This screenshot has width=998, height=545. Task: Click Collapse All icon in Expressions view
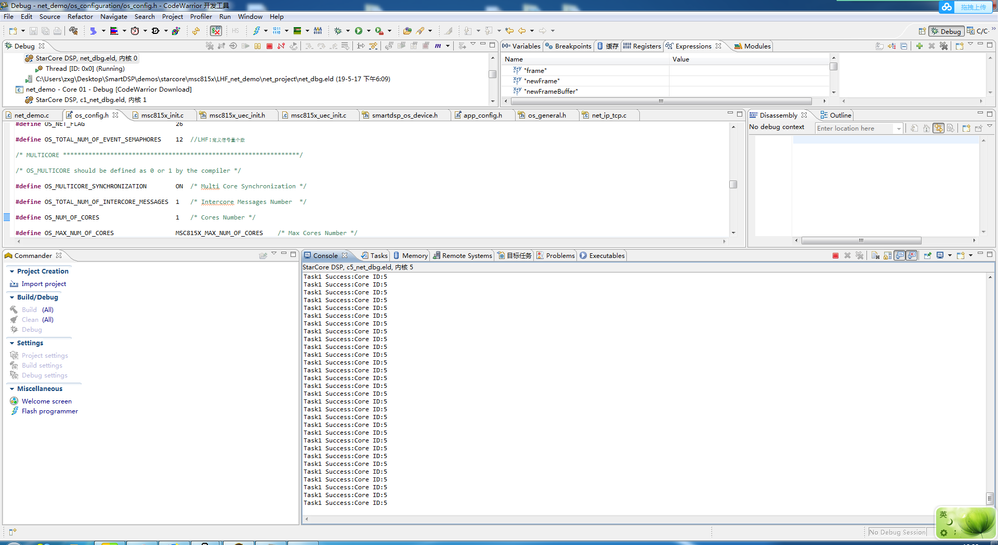point(904,46)
